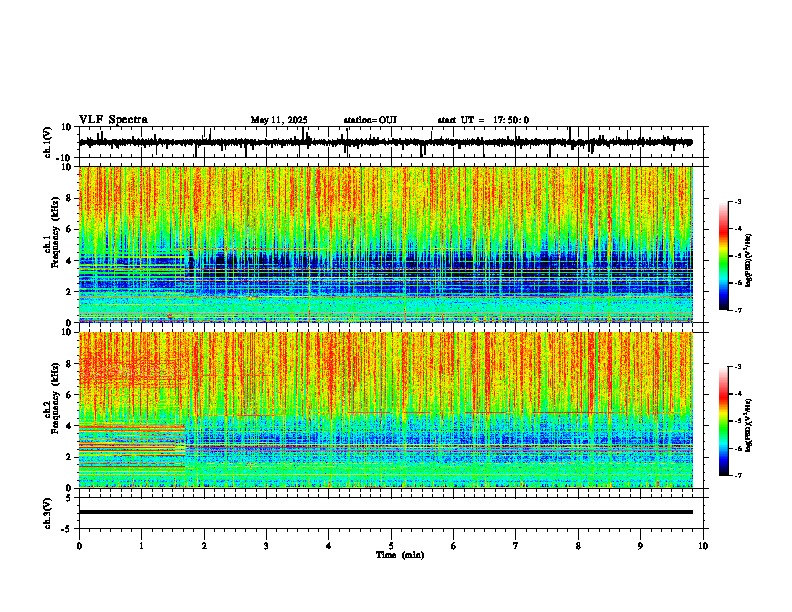Screen dimensions: 792x612
Task: Click the time axis tick label "9"
Action: pos(640,546)
